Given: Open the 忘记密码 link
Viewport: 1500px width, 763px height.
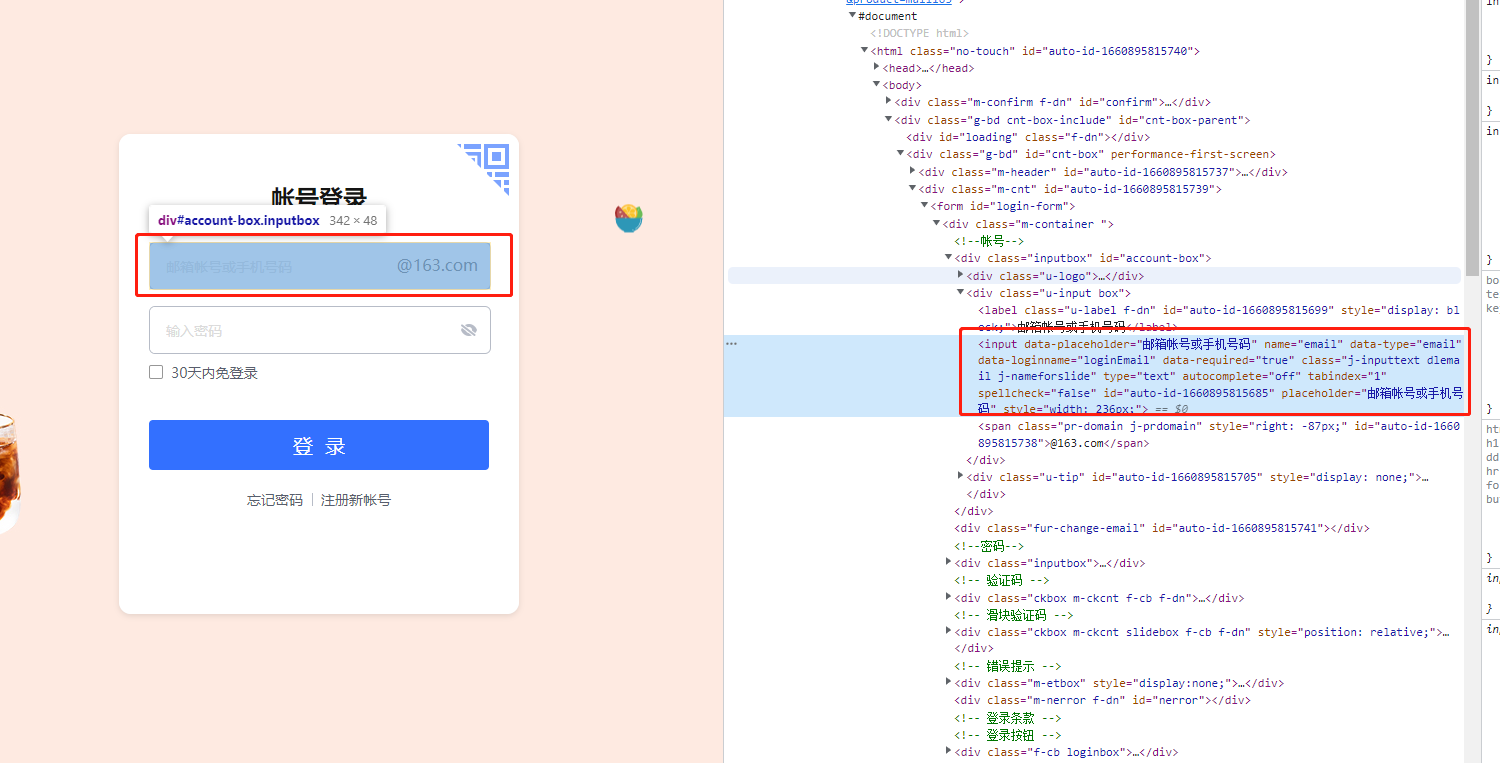Looking at the screenshot, I should click(x=275, y=500).
